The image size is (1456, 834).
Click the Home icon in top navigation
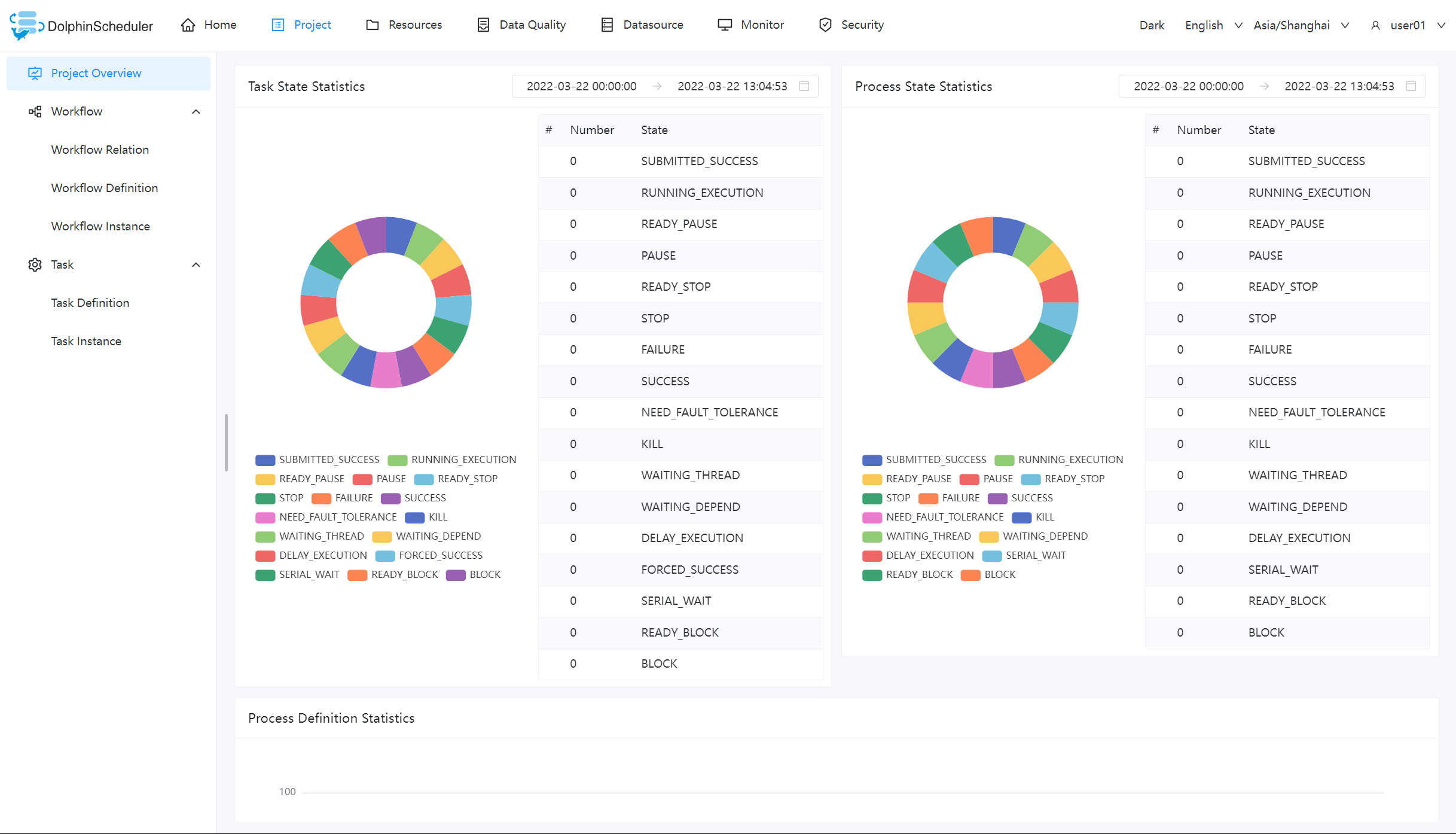pos(187,25)
